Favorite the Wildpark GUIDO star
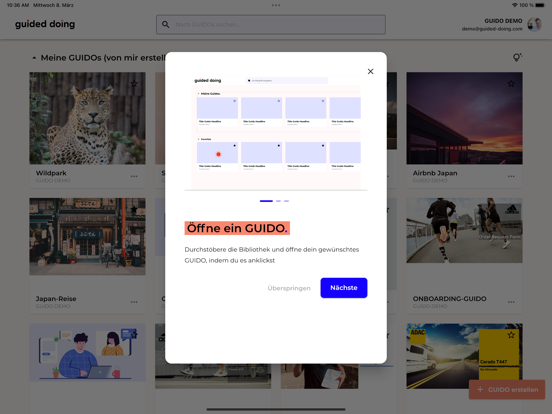 [134, 84]
